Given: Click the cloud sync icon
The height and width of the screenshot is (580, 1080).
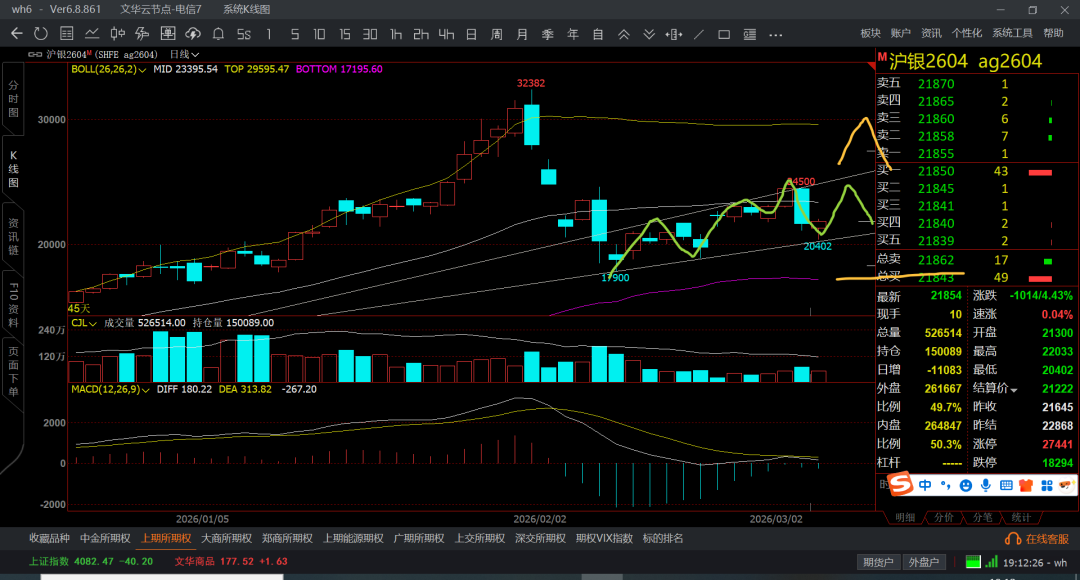Looking at the screenshot, I should point(192,33).
